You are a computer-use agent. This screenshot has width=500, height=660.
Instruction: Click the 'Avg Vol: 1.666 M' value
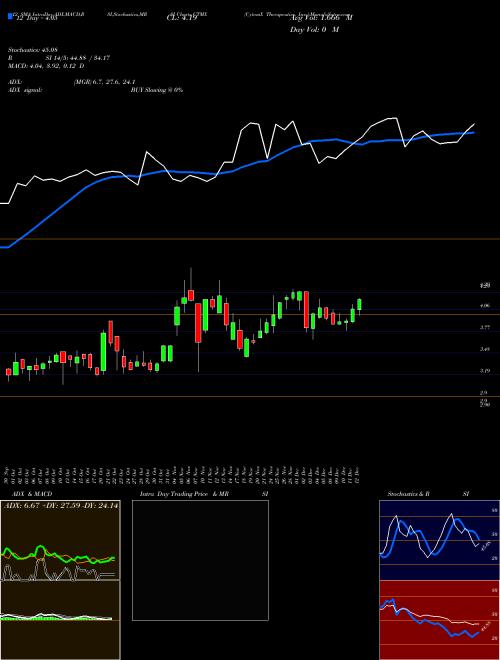pyautogui.click(x=321, y=18)
